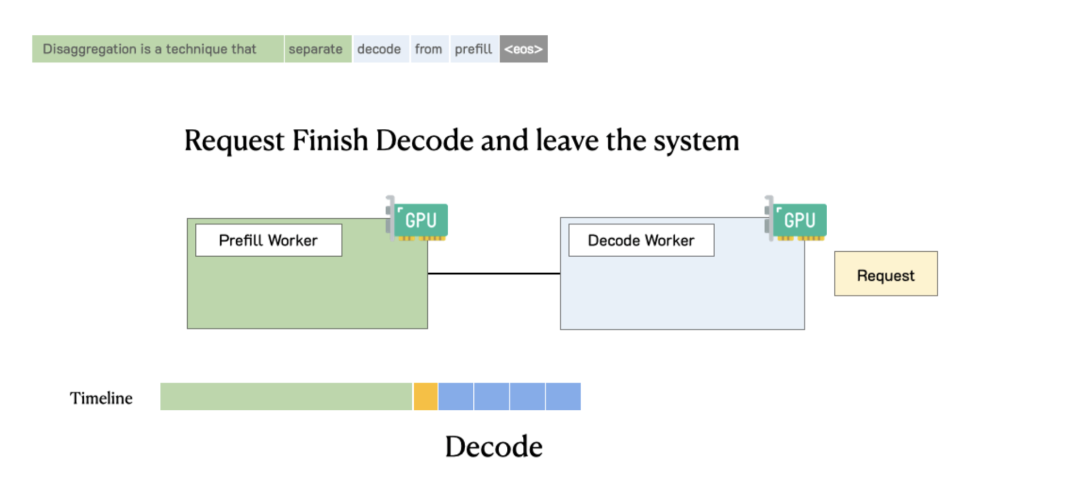Select the "prefill" token in the token bar
This screenshot has height=496, width=1080.
473,49
